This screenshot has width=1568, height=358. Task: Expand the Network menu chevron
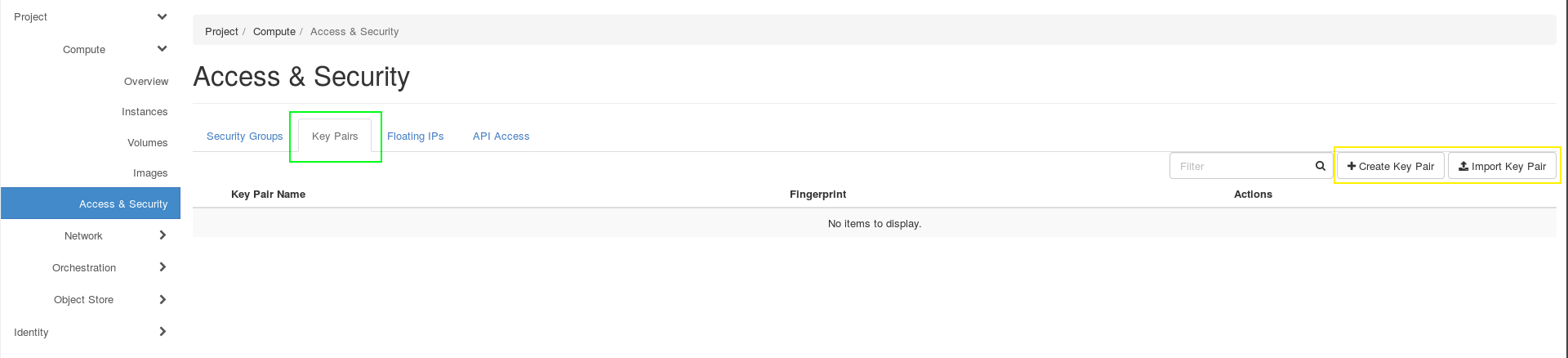point(163,235)
